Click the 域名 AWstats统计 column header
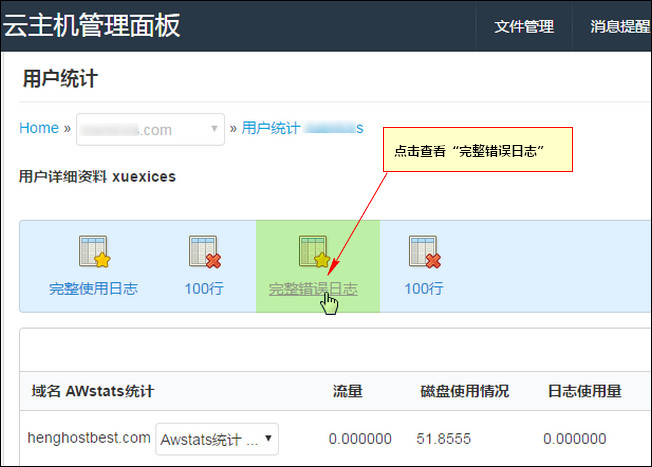The image size is (652, 467). pyautogui.click(x=93, y=391)
